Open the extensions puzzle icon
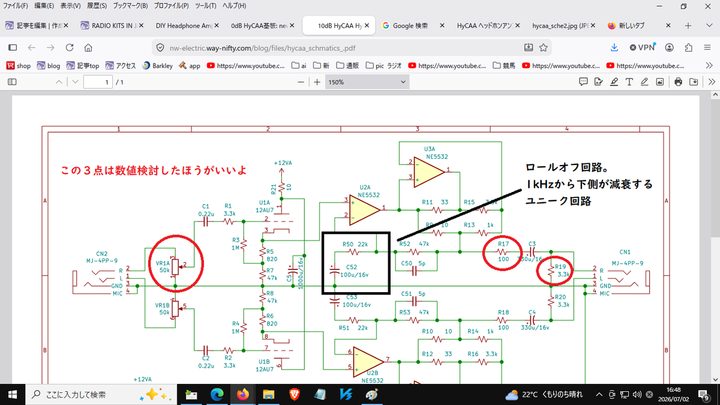The width and height of the screenshot is (720, 405). [688, 47]
